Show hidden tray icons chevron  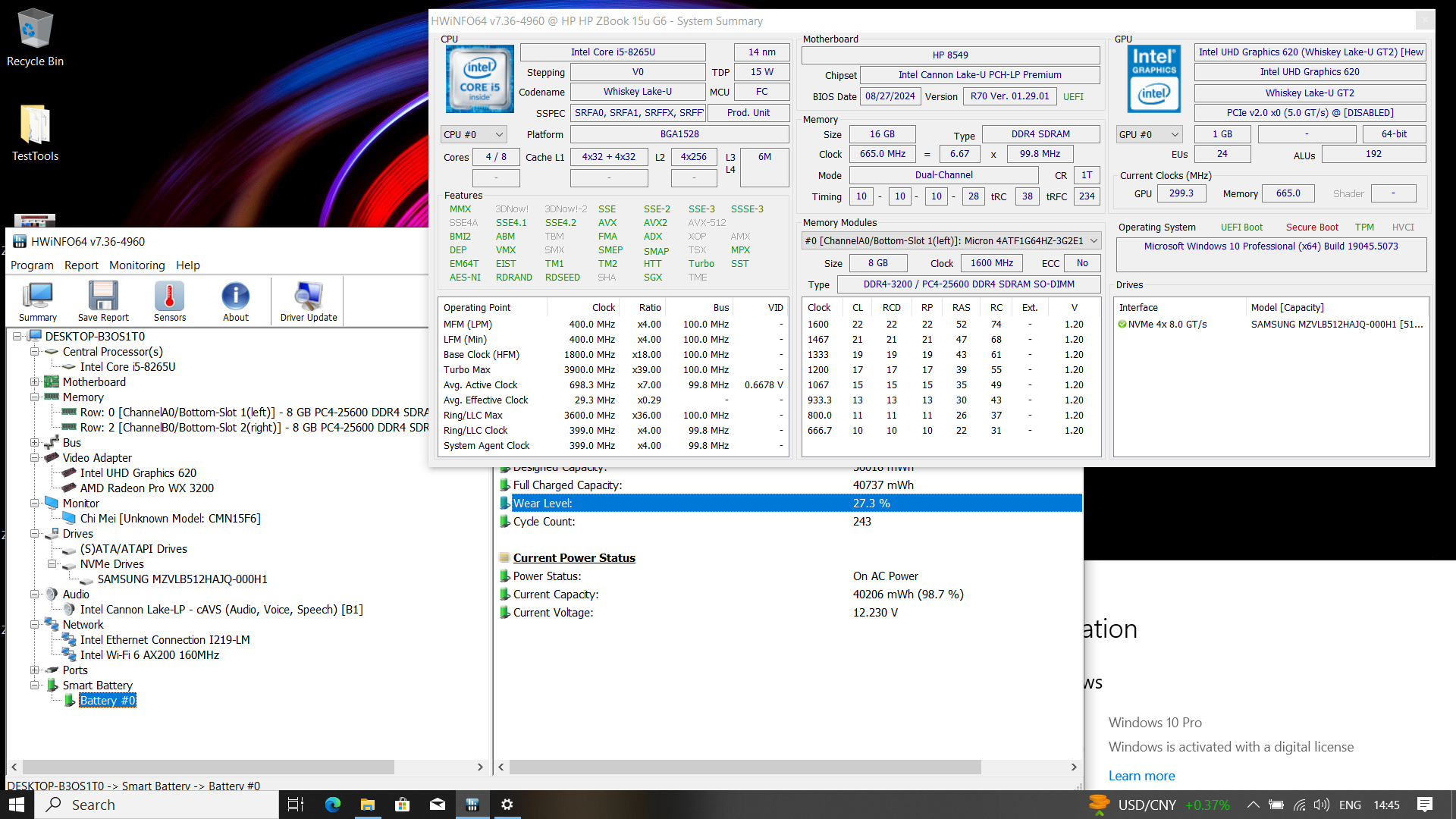[1253, 805]
